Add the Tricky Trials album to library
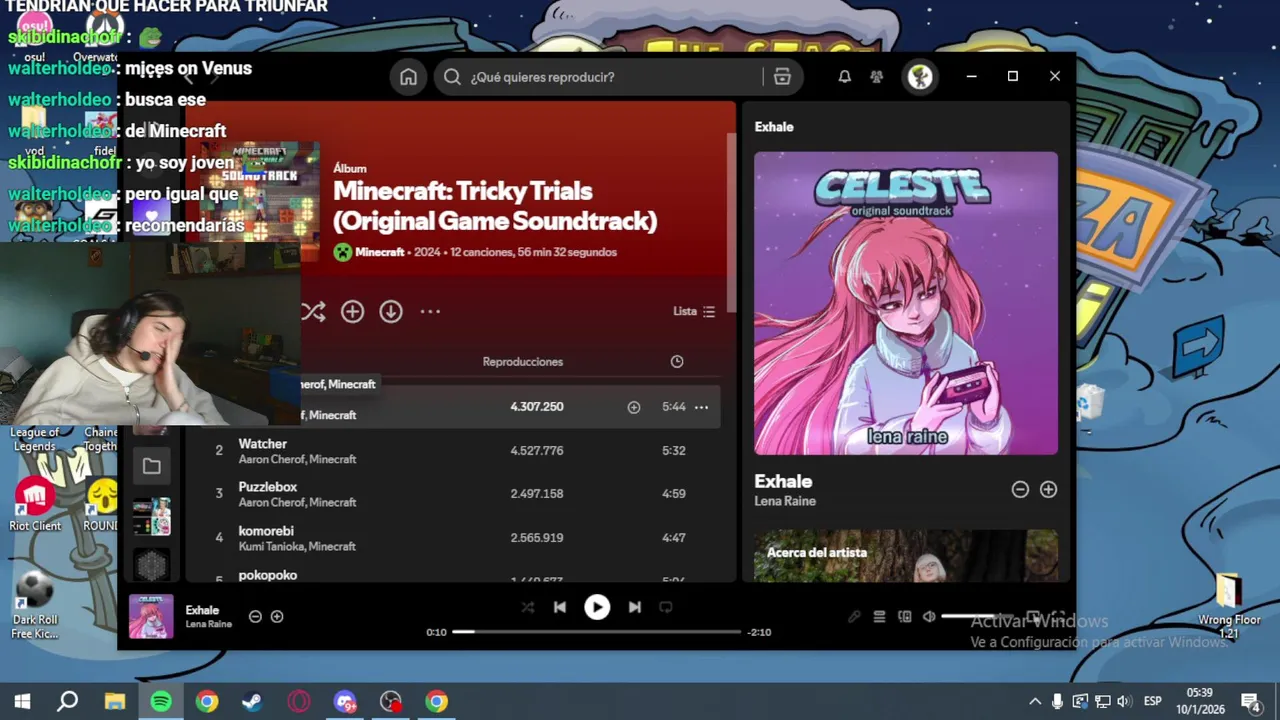1280x720 pixels. pos(352,312)
